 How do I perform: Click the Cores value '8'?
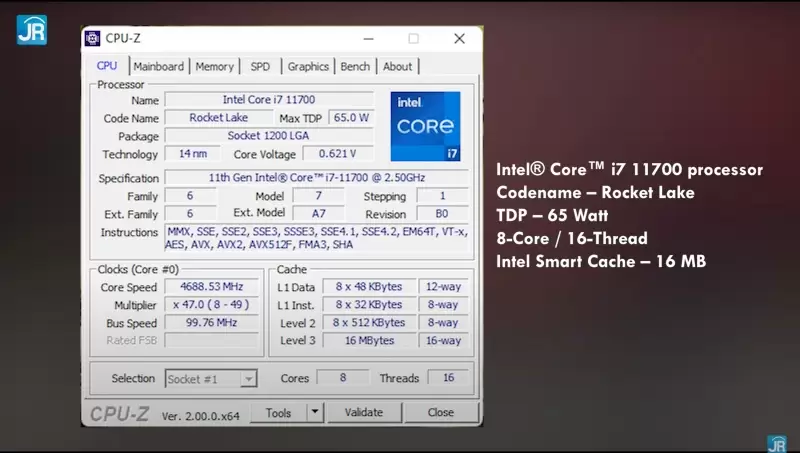click(343, 378)
